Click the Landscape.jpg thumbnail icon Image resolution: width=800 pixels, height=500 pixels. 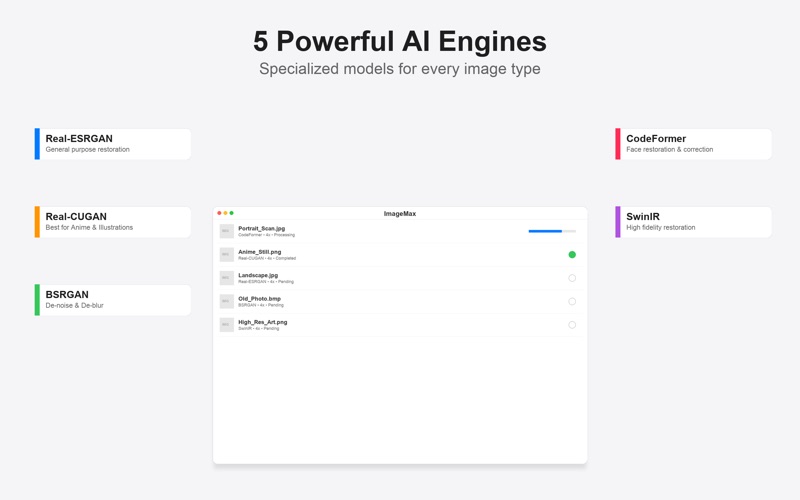227,278
